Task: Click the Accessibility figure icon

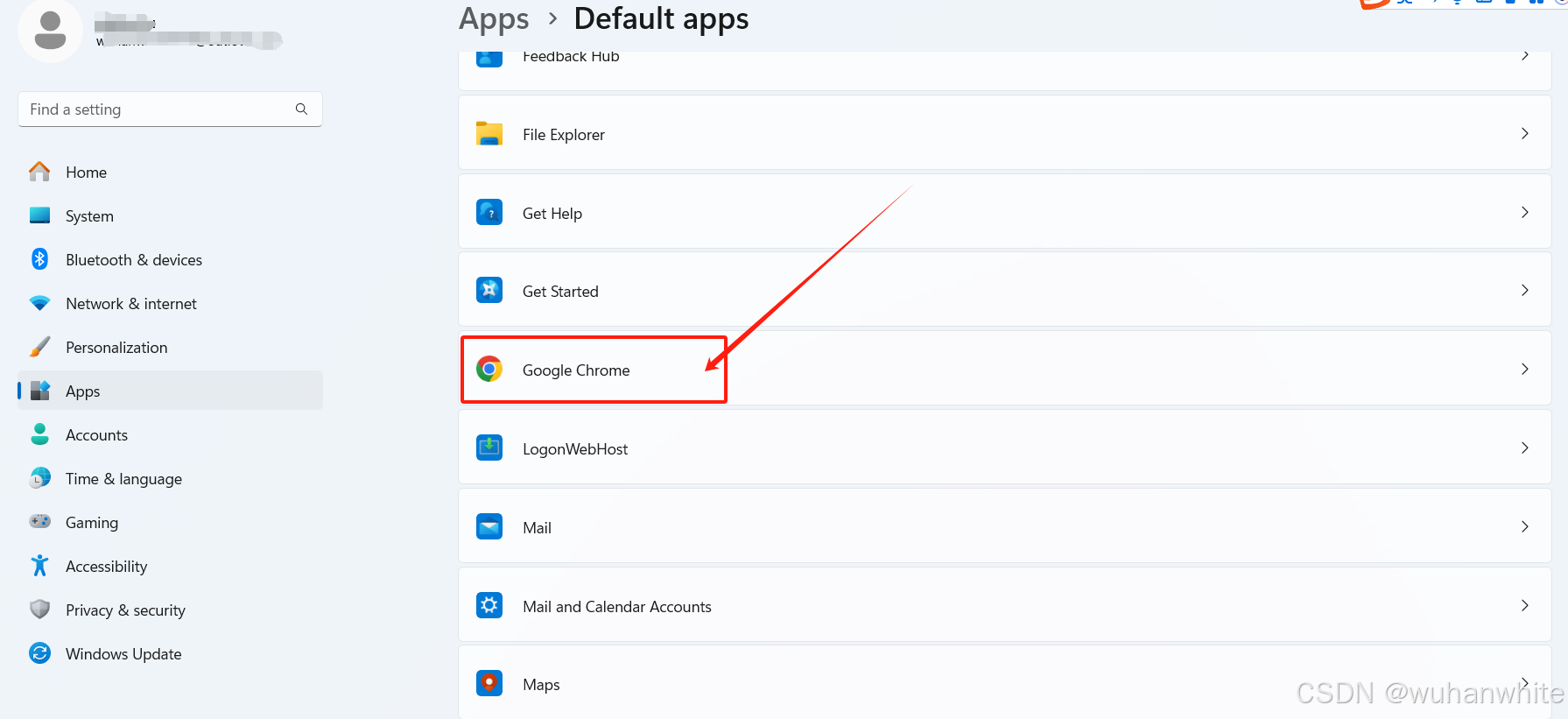Action: click(x=39, y=566)
